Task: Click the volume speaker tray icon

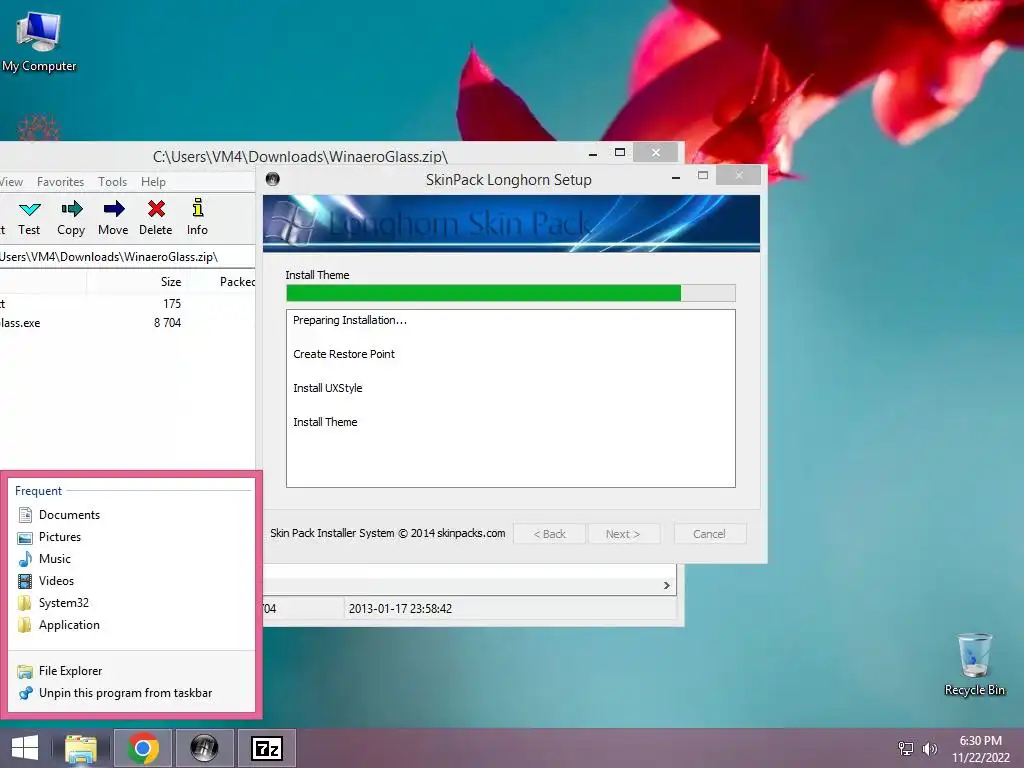Action: click(929, 748)
